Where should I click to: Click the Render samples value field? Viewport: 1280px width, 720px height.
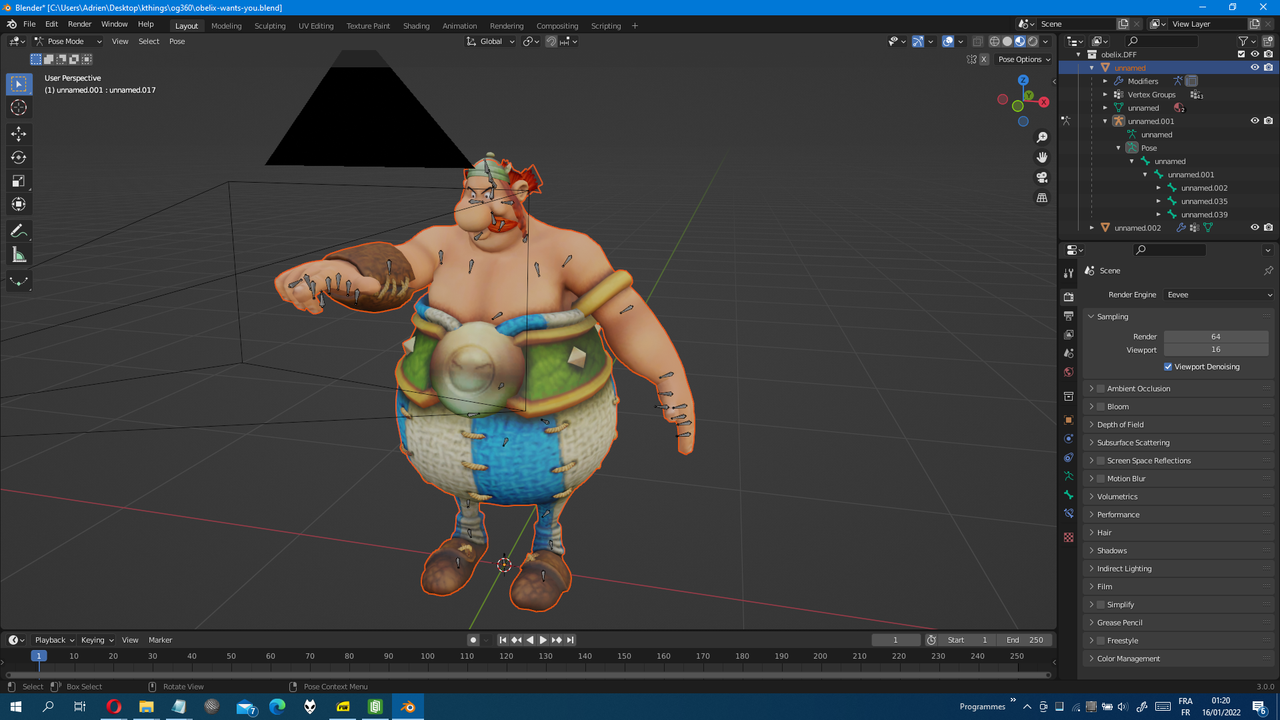point(1216,337)
